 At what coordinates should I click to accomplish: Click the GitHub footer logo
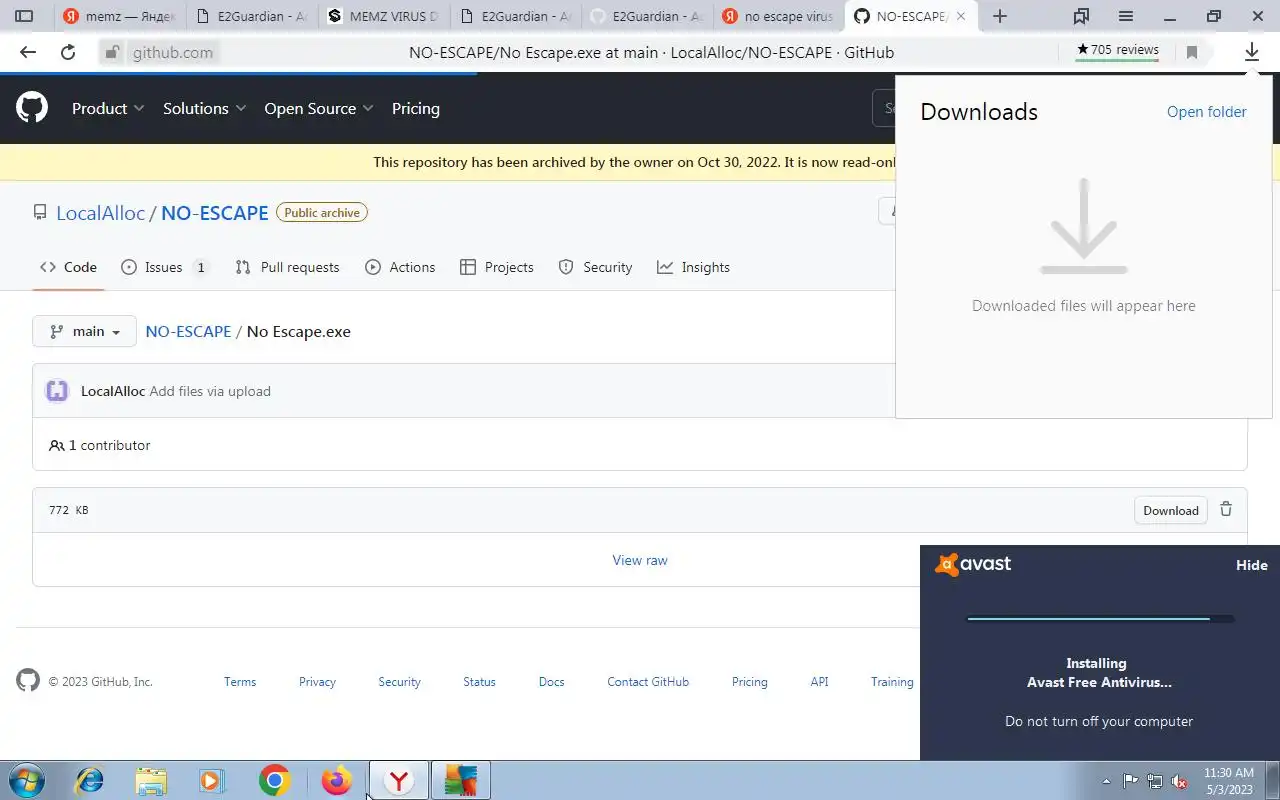28,681
